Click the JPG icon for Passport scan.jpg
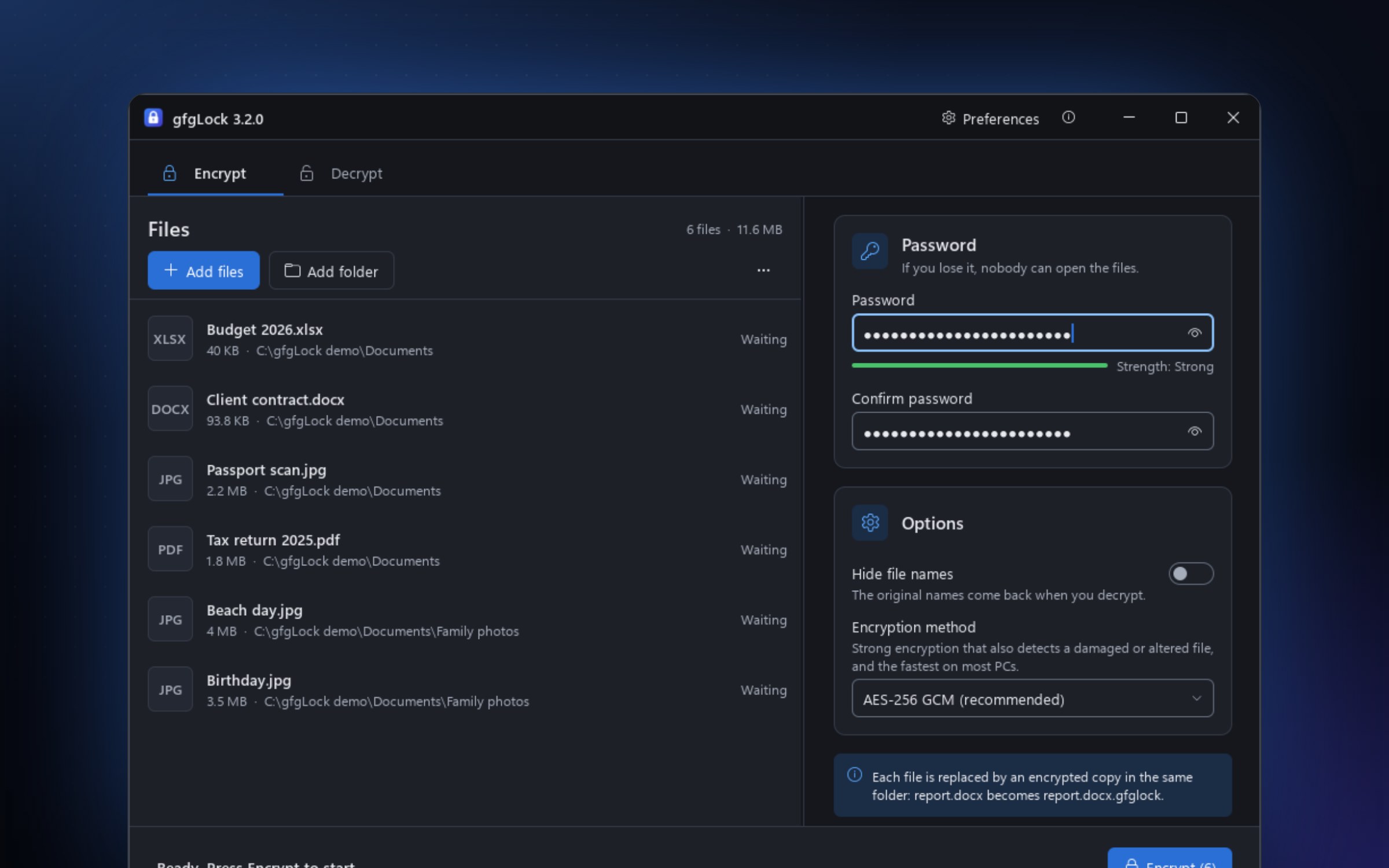The height and width of the screenshot is (868, 1389). [170, 479]
